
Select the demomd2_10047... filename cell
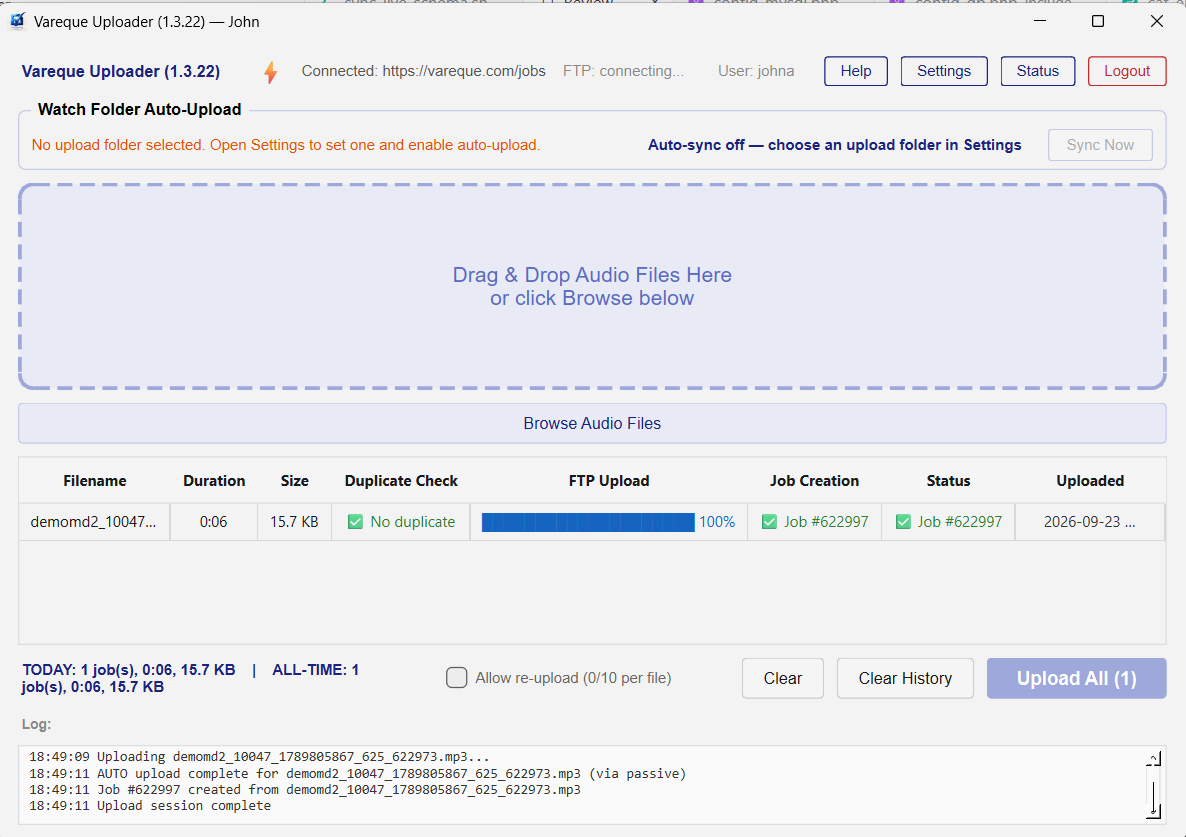pyautogui.click(x=95, y=522)
